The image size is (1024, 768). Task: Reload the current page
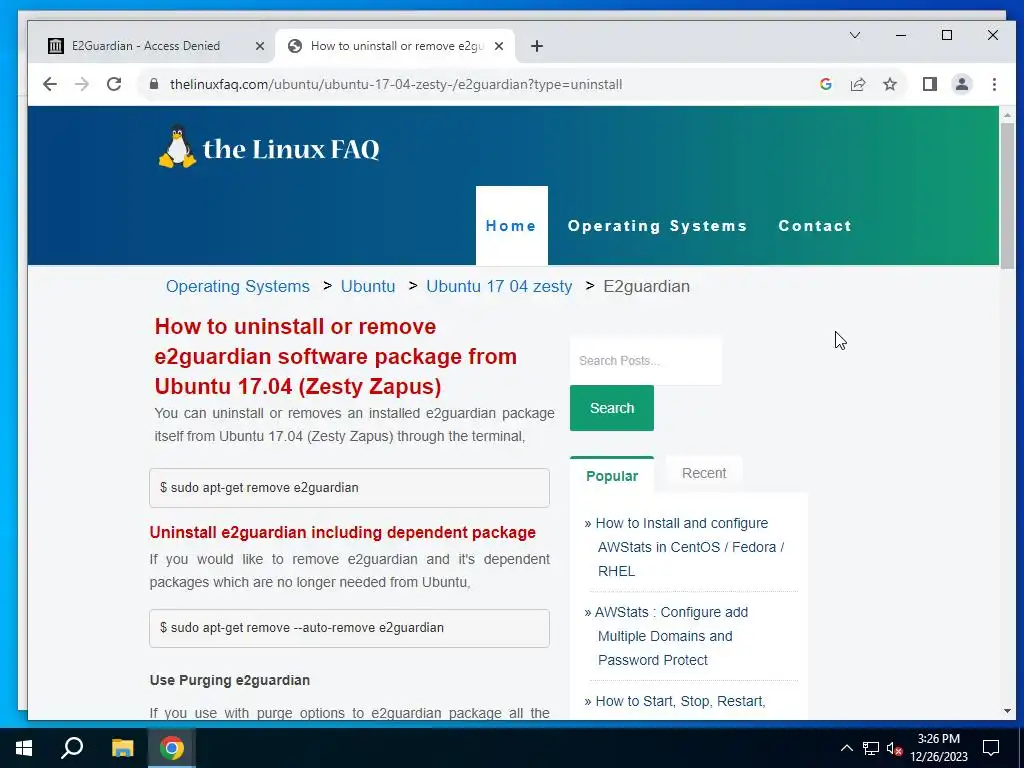pos(114,84)
